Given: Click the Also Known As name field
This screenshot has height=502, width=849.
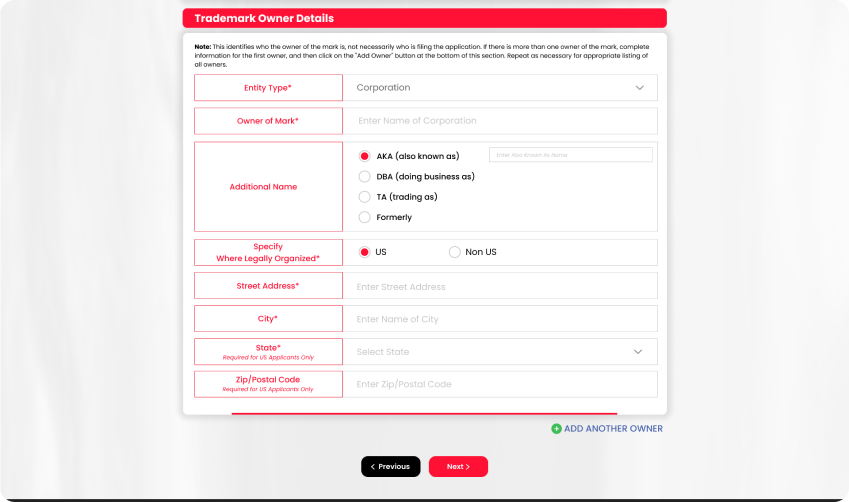Looking at the screenshot, I should [x=570, y=155].
